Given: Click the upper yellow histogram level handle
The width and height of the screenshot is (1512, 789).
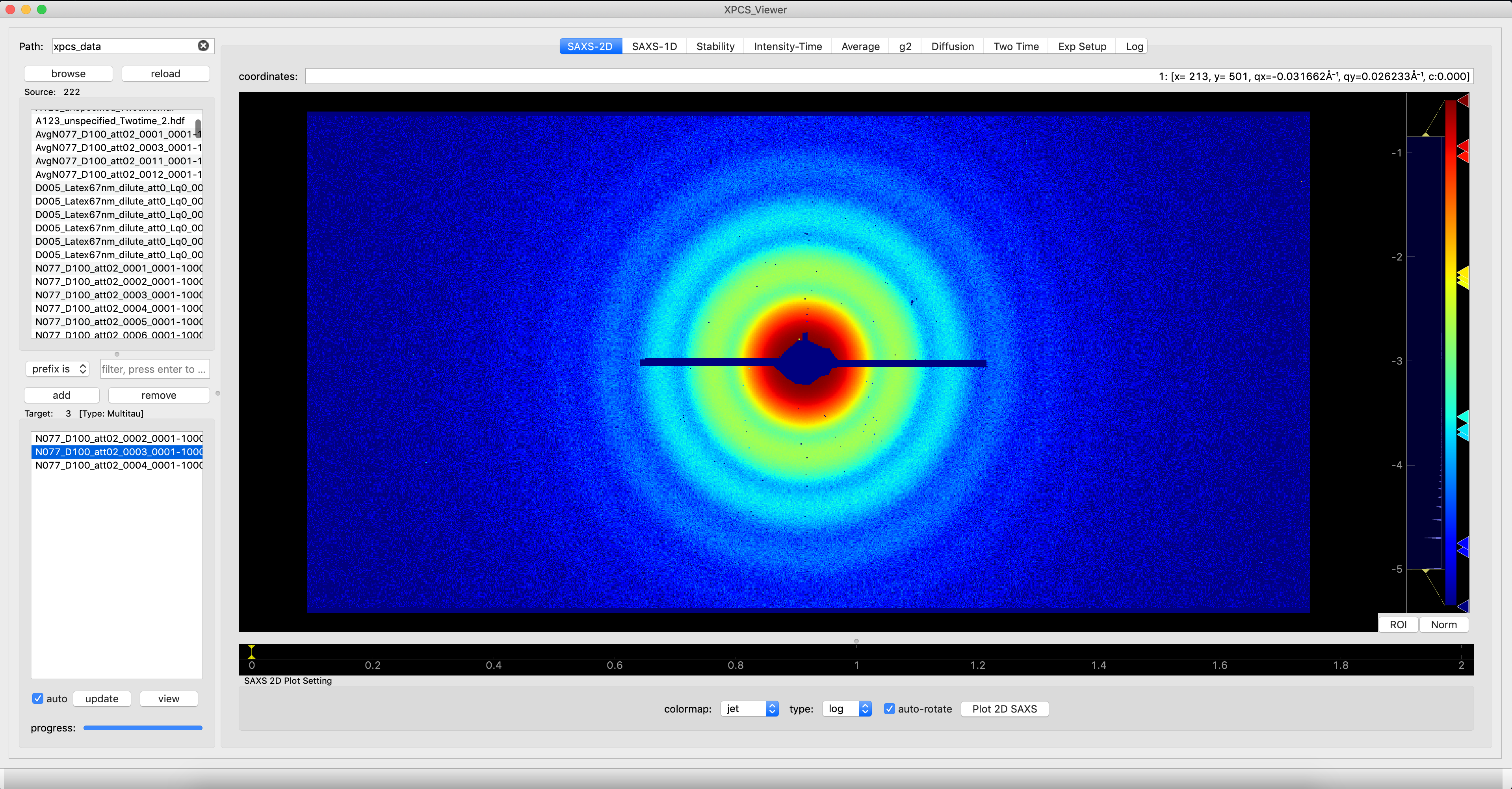Looking at the screenshot, I should pos(1425,135).
